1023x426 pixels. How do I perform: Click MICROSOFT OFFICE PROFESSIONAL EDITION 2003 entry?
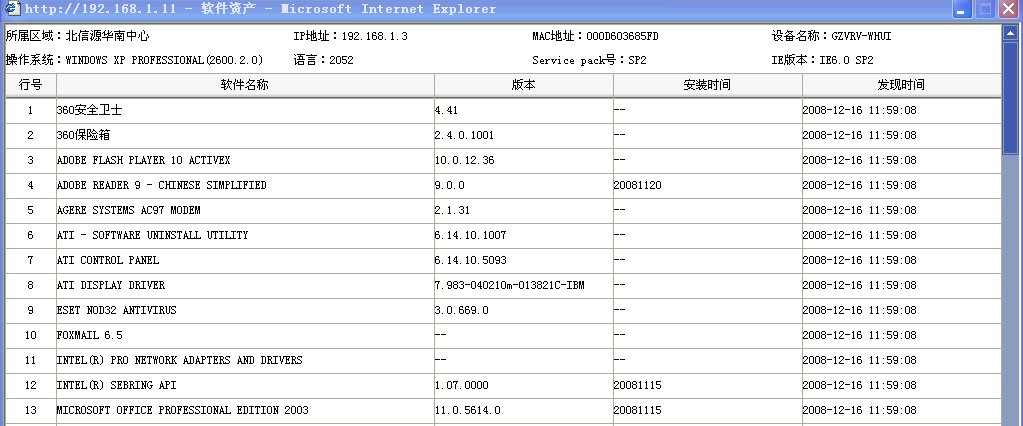point(183,410)
